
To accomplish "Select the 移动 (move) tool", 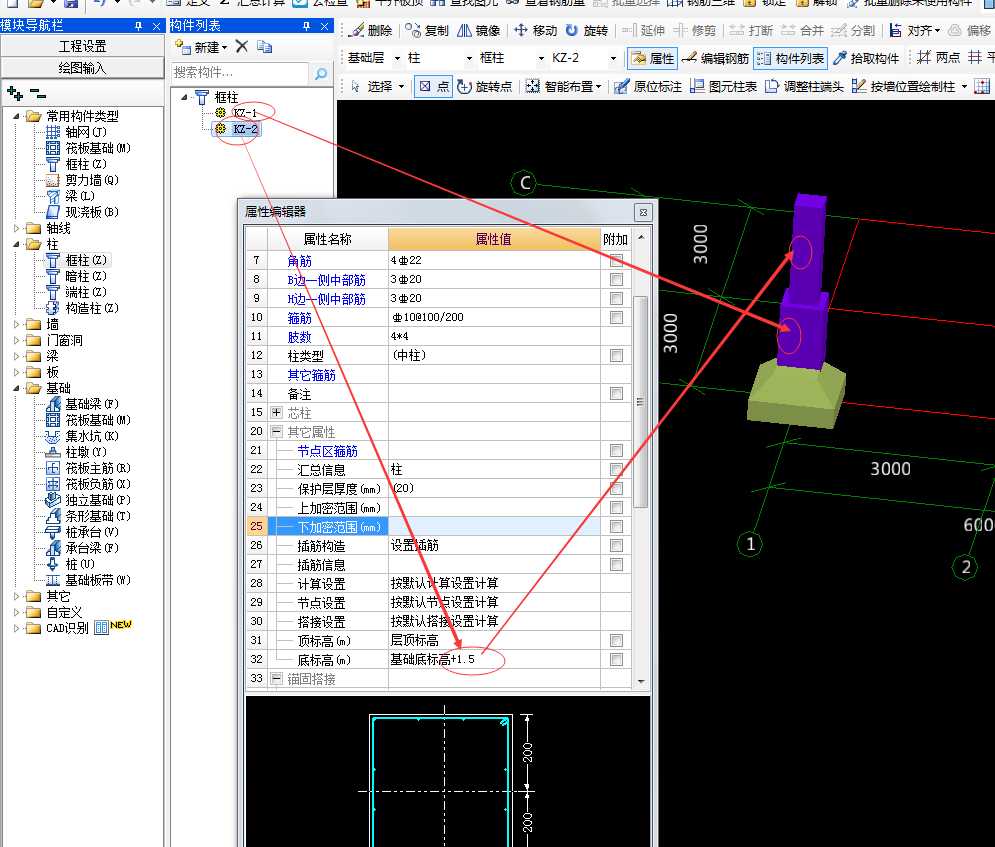I will [536, 30].
